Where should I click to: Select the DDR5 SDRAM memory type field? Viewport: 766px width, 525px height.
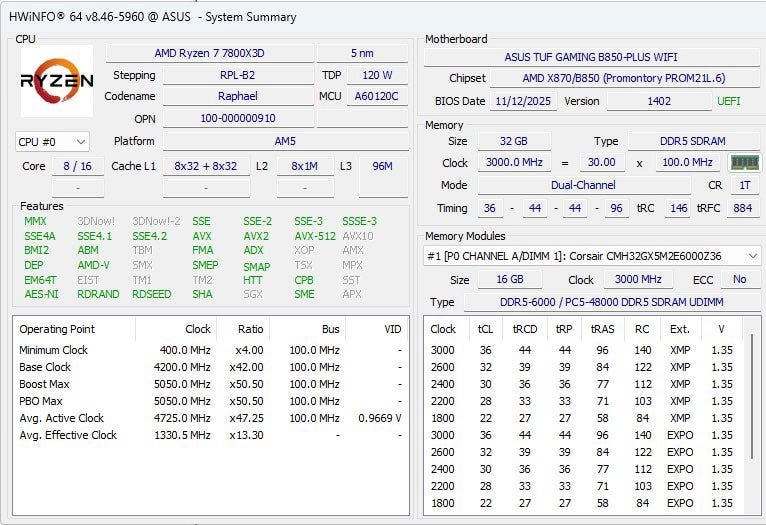[x=693, y=141]
